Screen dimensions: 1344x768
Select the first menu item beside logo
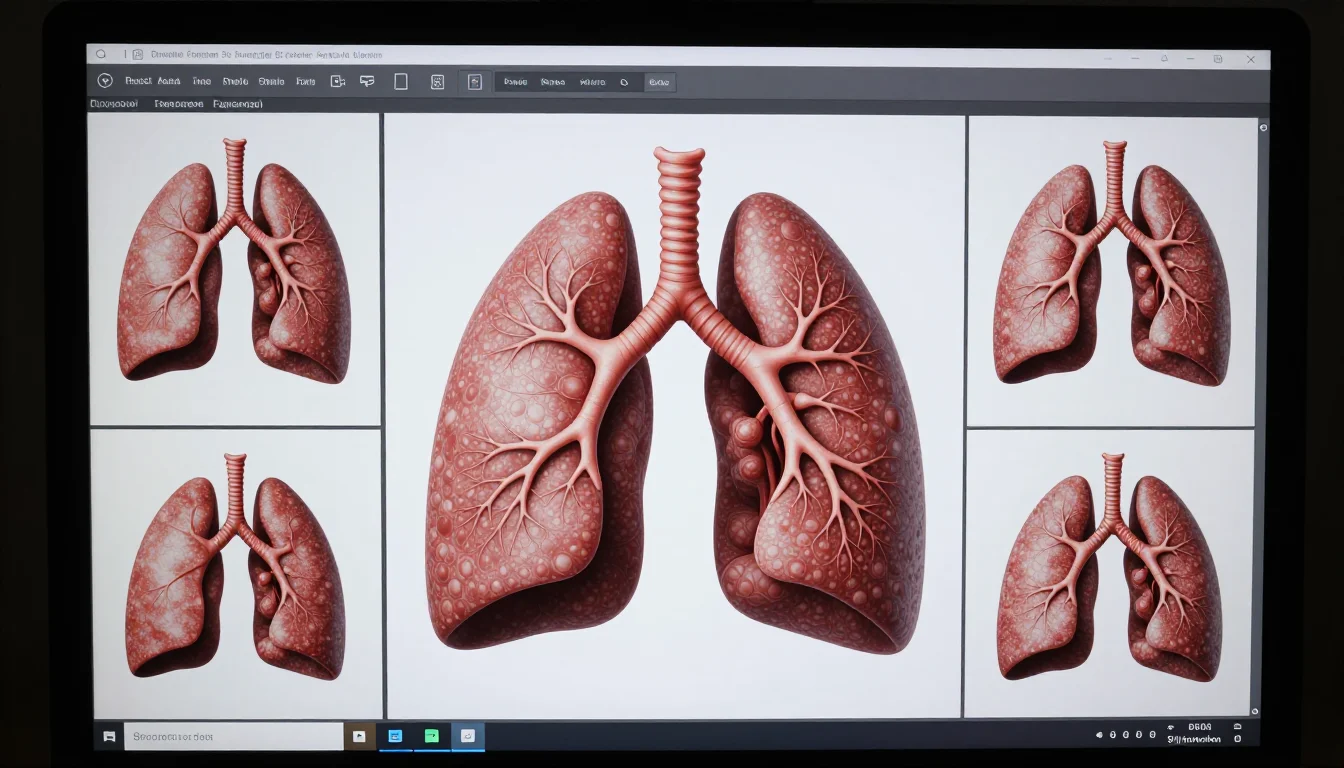click(x=139, y=82)
